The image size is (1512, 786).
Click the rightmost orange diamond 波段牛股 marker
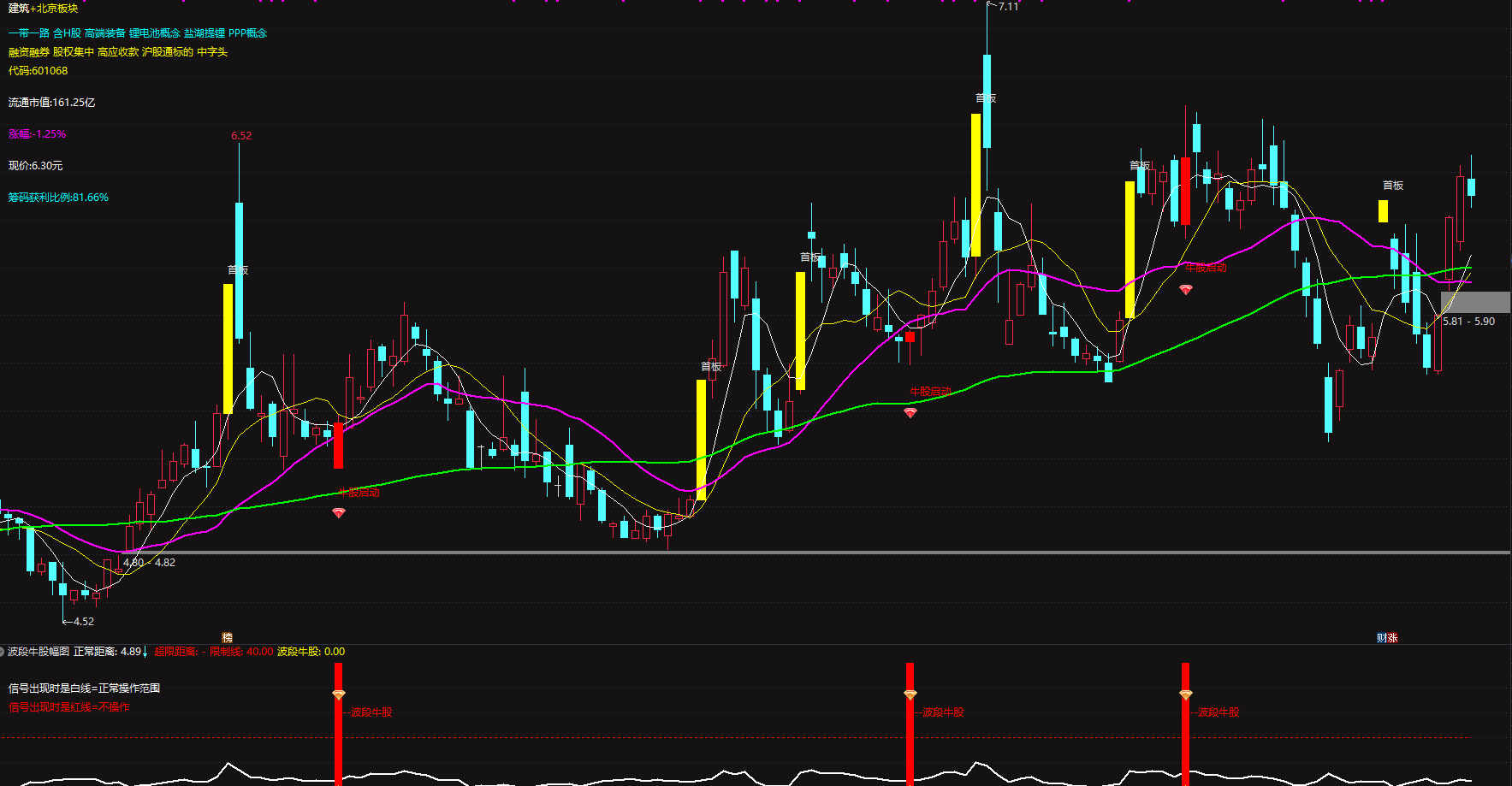1185,694
